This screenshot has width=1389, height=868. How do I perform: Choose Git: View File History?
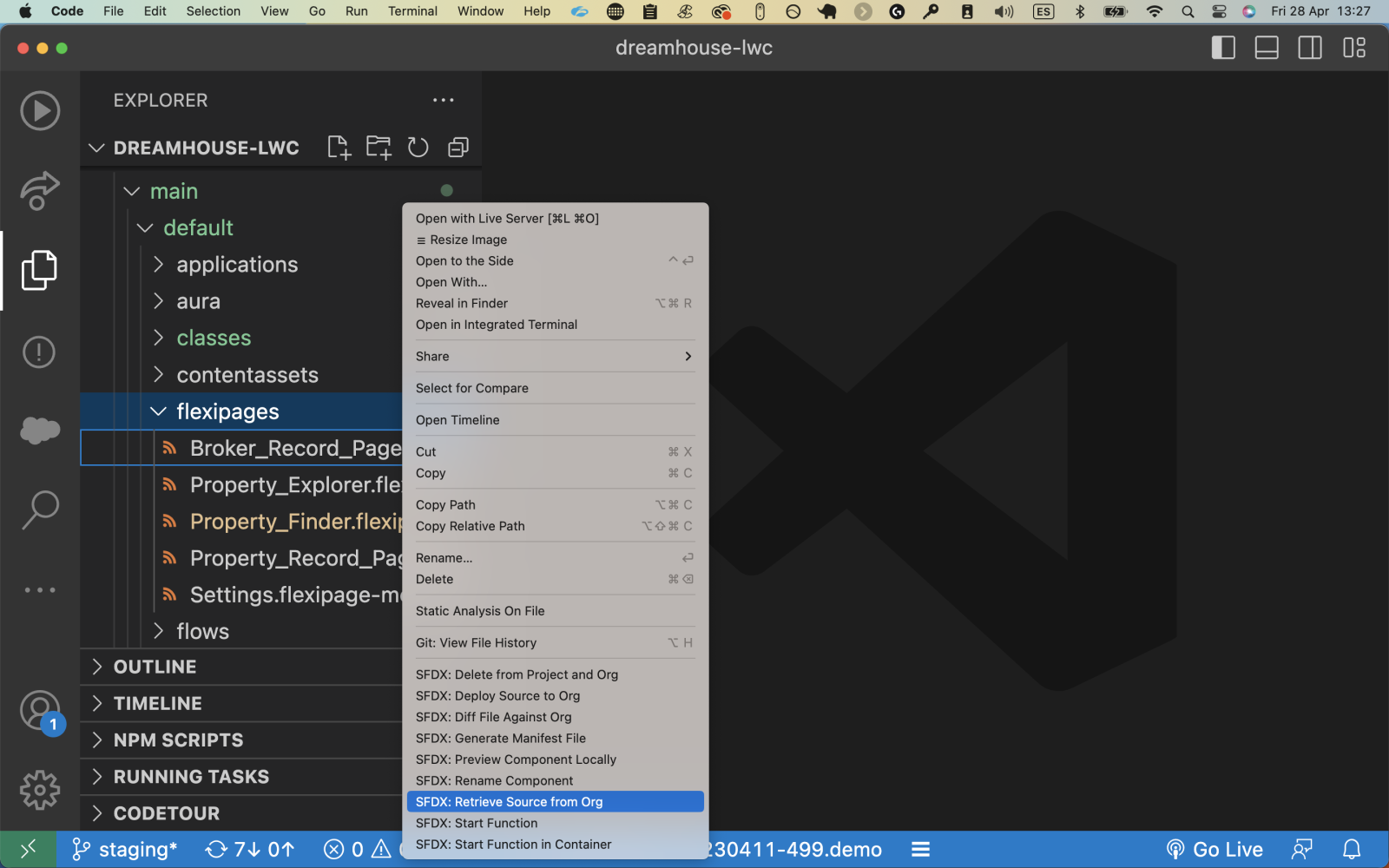coord(556,643)
